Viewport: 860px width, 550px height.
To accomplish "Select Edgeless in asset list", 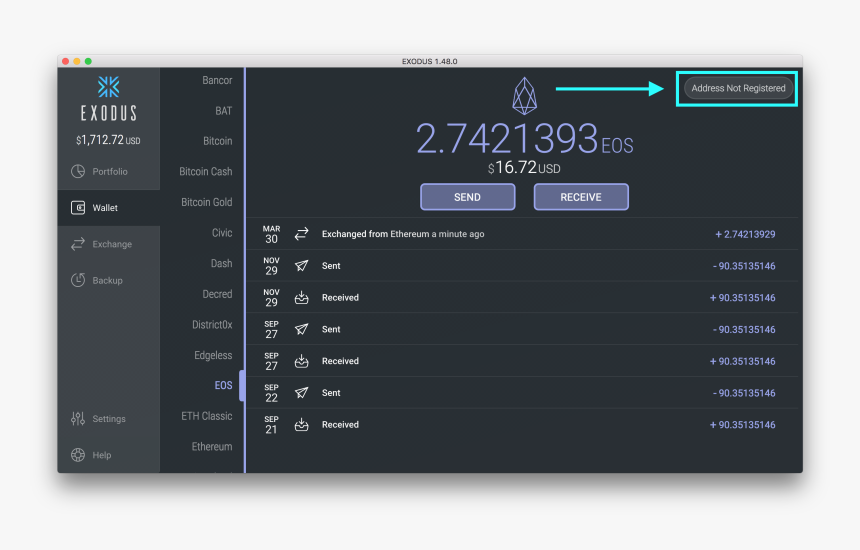I will pyautogui.click(x=213, y=355).
